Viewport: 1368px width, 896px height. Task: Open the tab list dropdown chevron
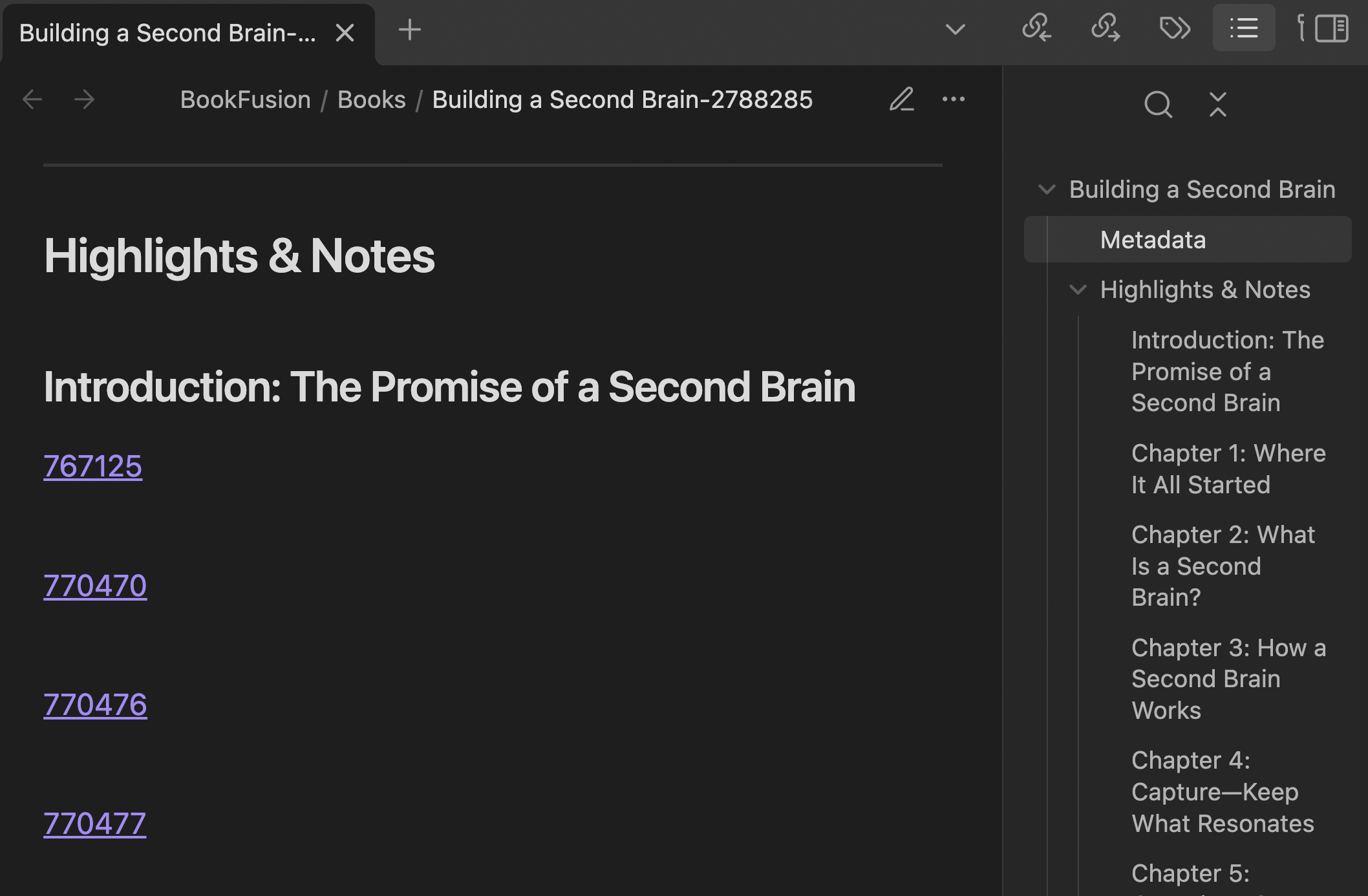click(x=955, y=29)
